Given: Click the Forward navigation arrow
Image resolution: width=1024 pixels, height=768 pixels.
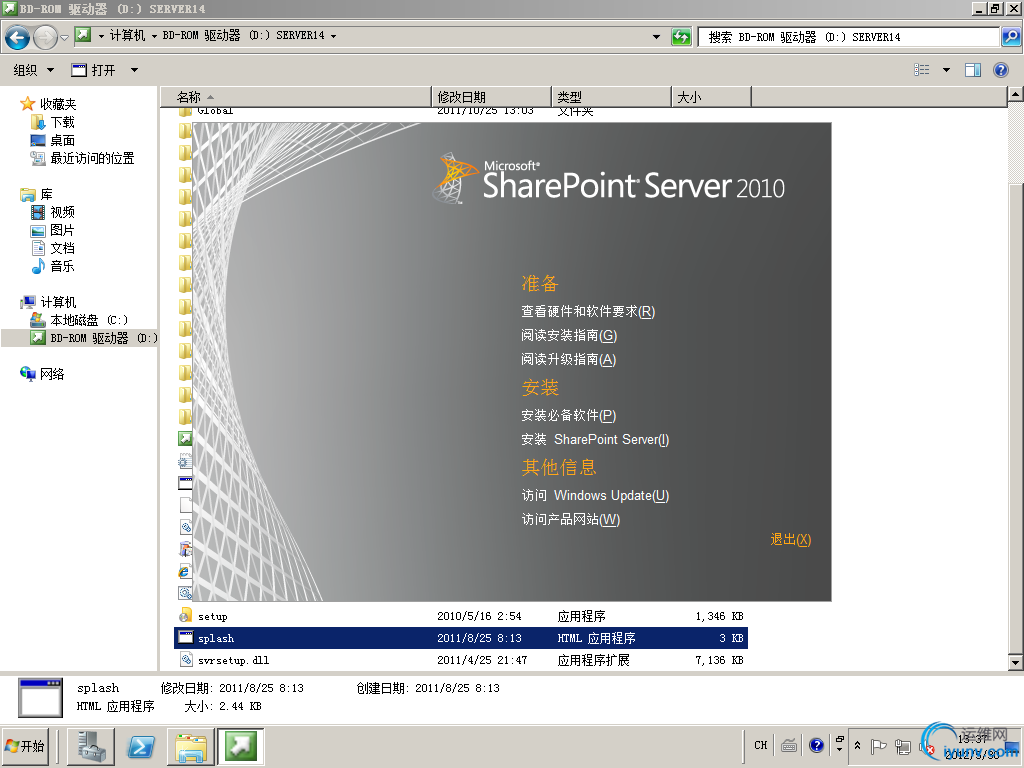Looking at the screenshot, I should (x=45, y=37).
